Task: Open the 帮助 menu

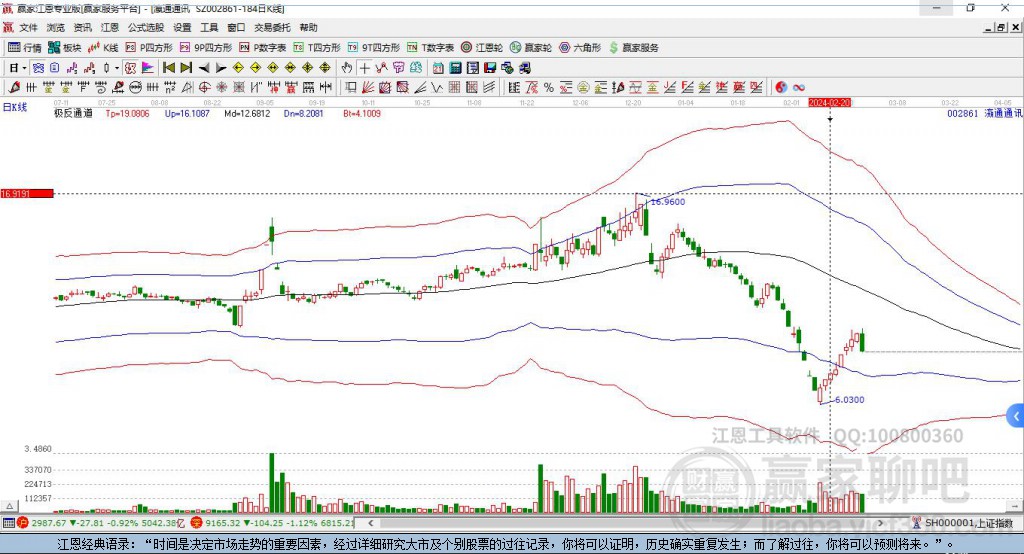Action: (x=308, y=27)
